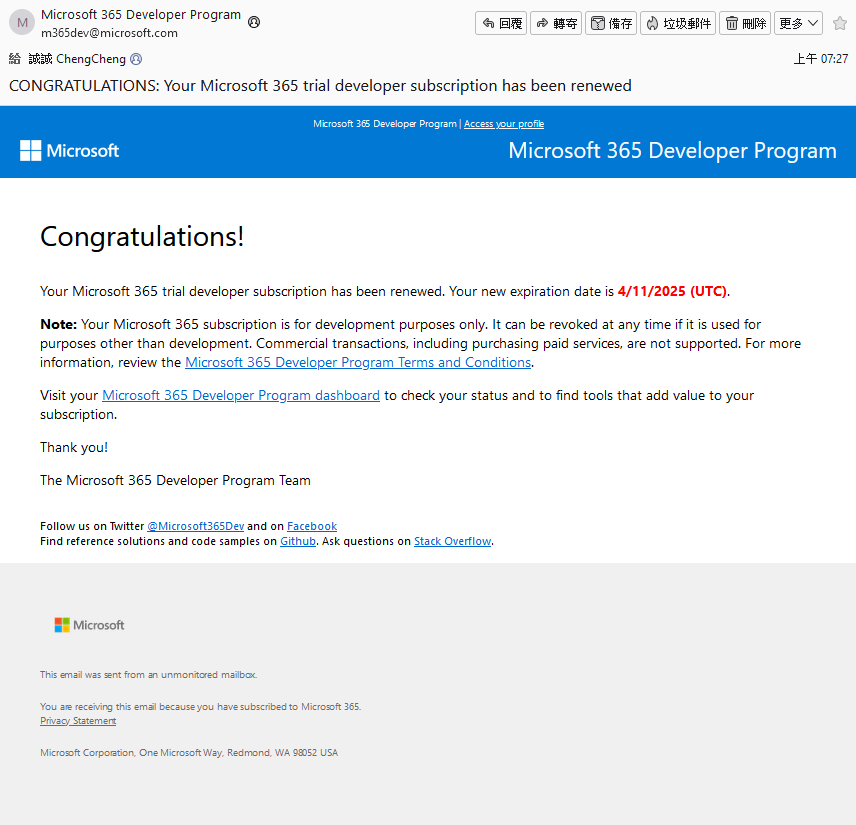Click the received time 上午 07:27
This screenshot has height=825, width=856.
821,59
